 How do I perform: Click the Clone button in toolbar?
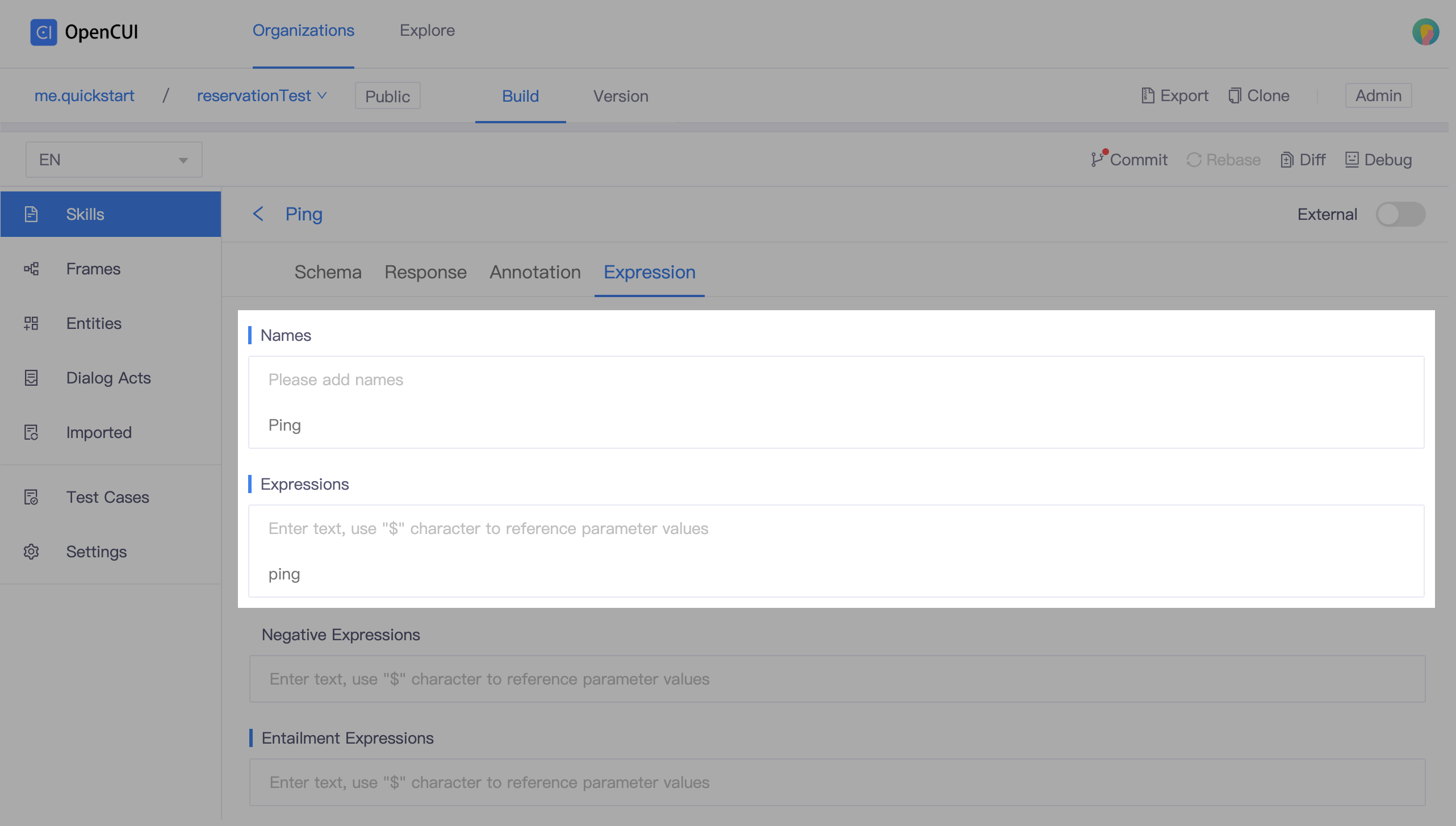pos(1258,95)
